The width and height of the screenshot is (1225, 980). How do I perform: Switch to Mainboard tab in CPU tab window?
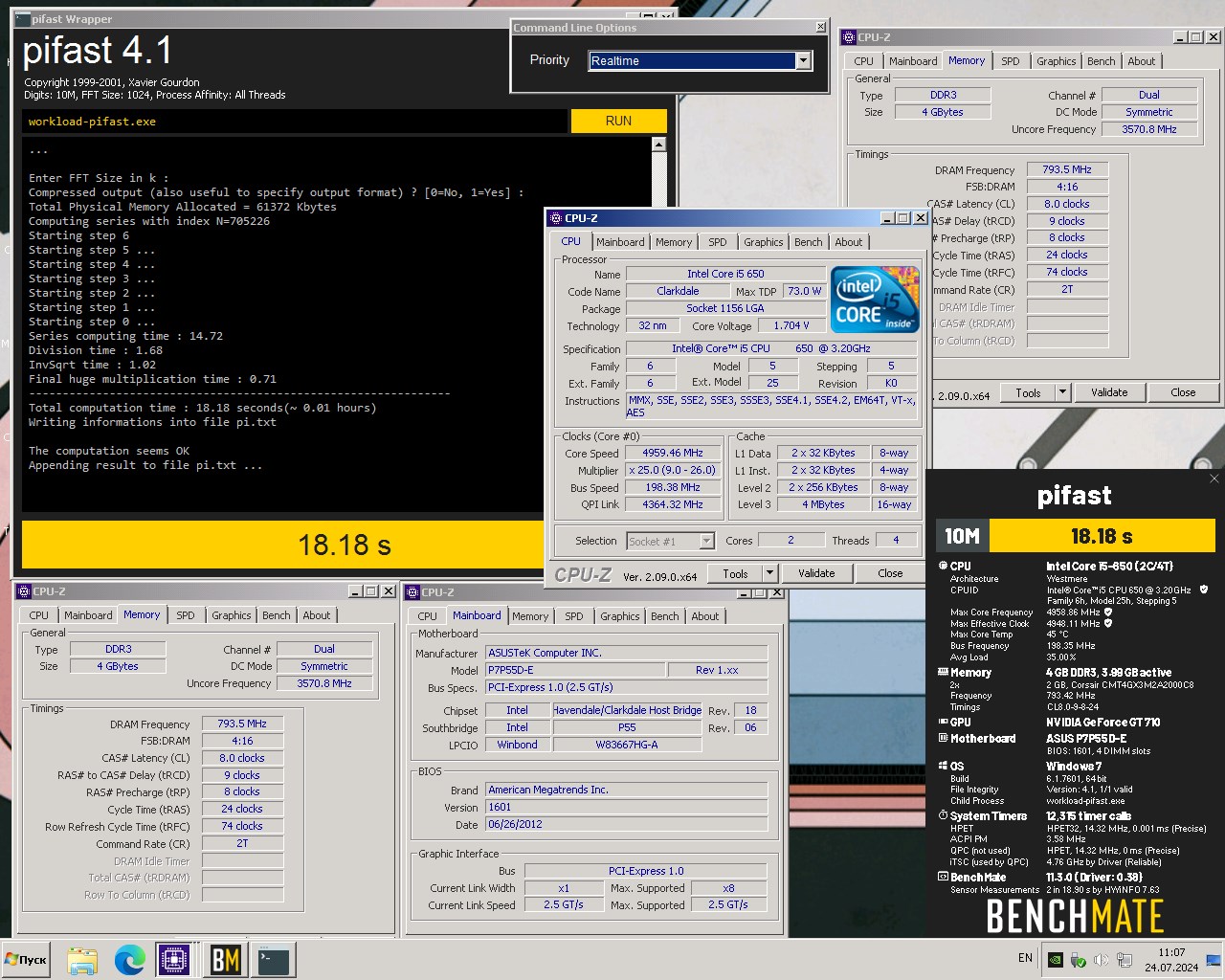click(x=620, y=242)
